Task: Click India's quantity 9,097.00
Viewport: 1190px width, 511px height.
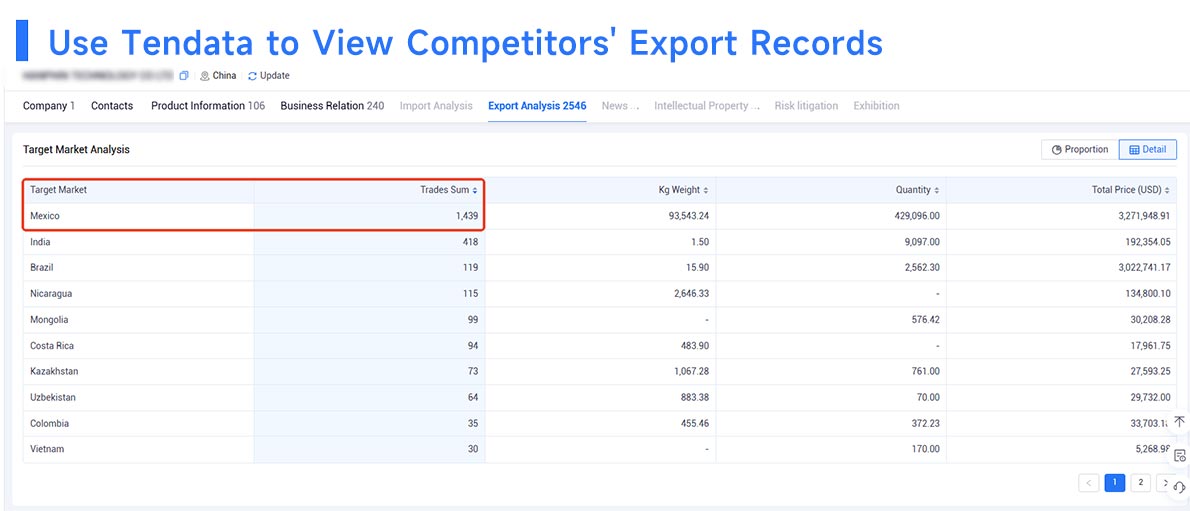Action: point(922,242)
